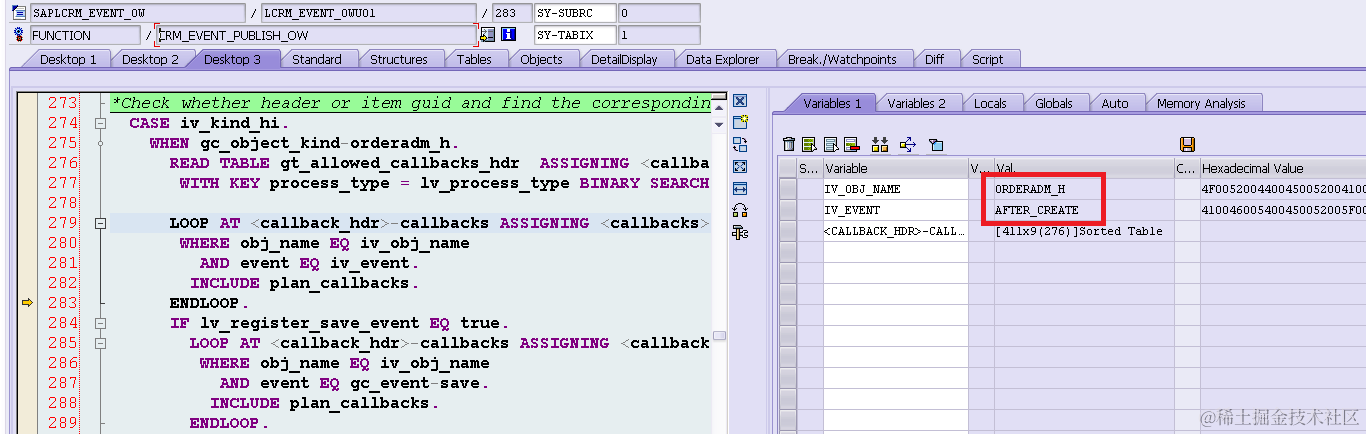Switch to the Desktop 2 tab

pyautogui.click(x=150, y=59)
